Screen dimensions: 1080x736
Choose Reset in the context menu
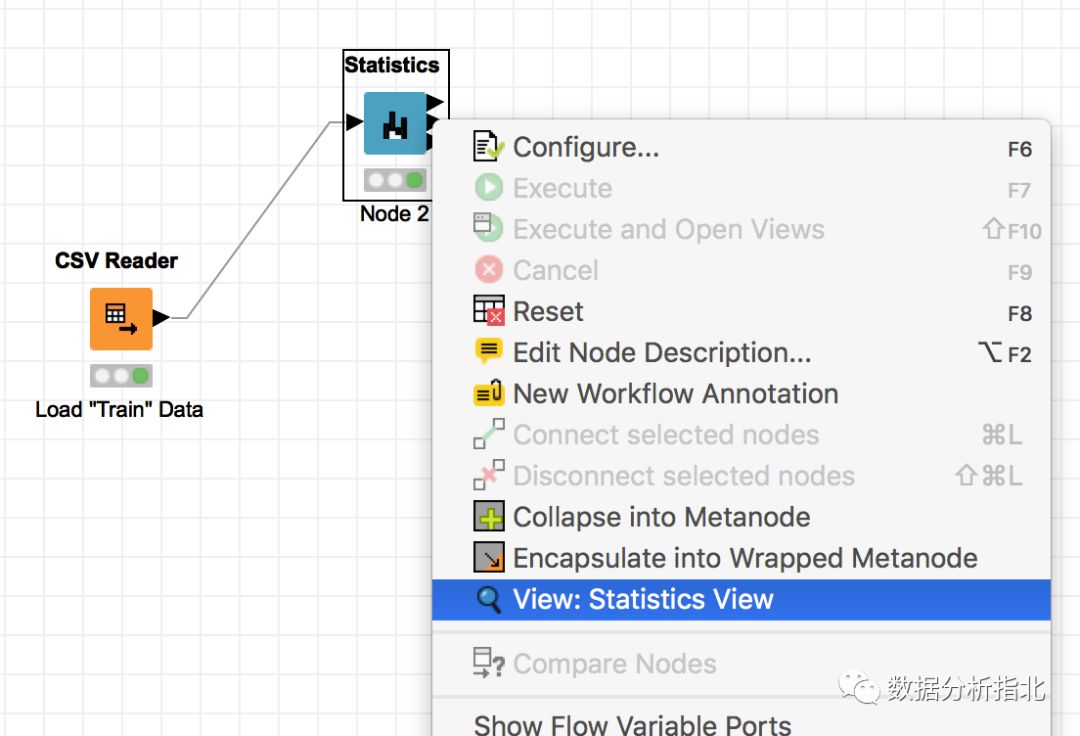click(x=548, y=312)
